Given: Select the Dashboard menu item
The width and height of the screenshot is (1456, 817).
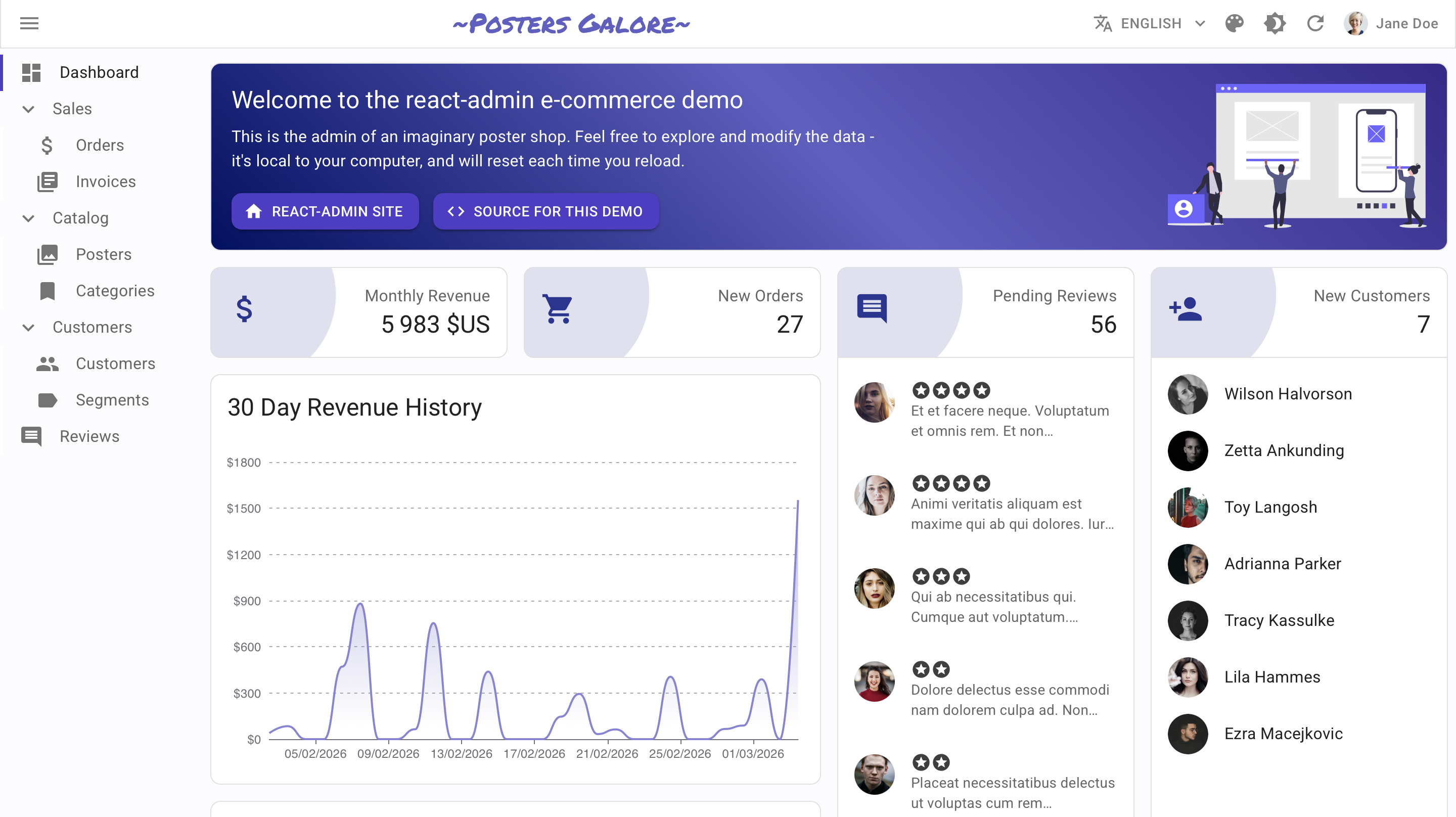Looking at the screenshot, I should (99, 72).
